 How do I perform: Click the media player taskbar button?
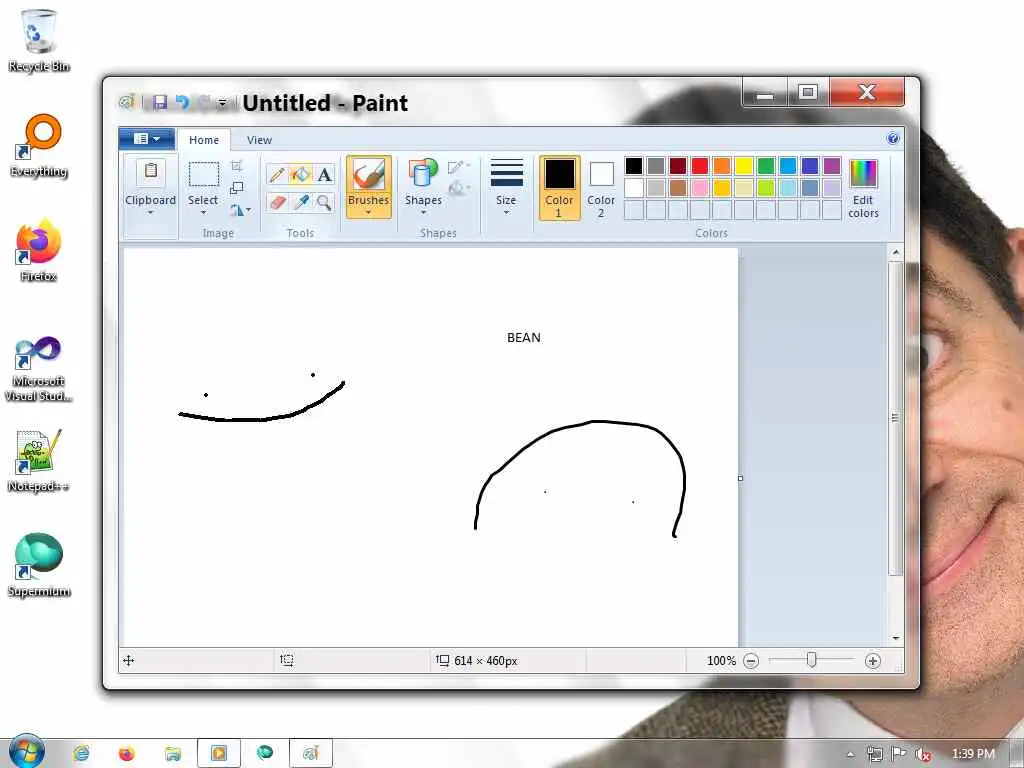tap(219, 753)
